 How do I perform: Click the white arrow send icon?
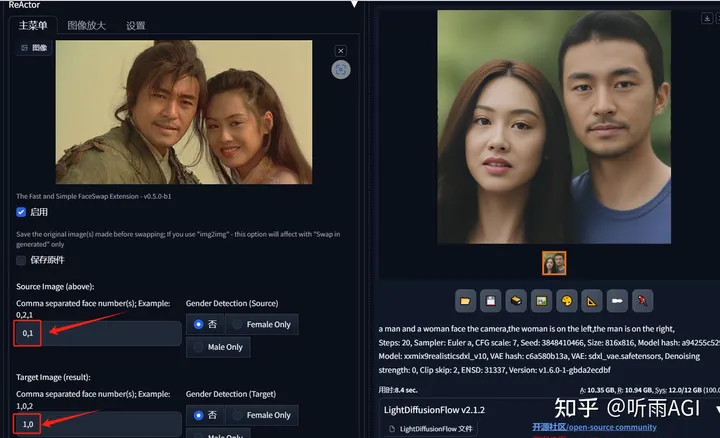[617, 301]
